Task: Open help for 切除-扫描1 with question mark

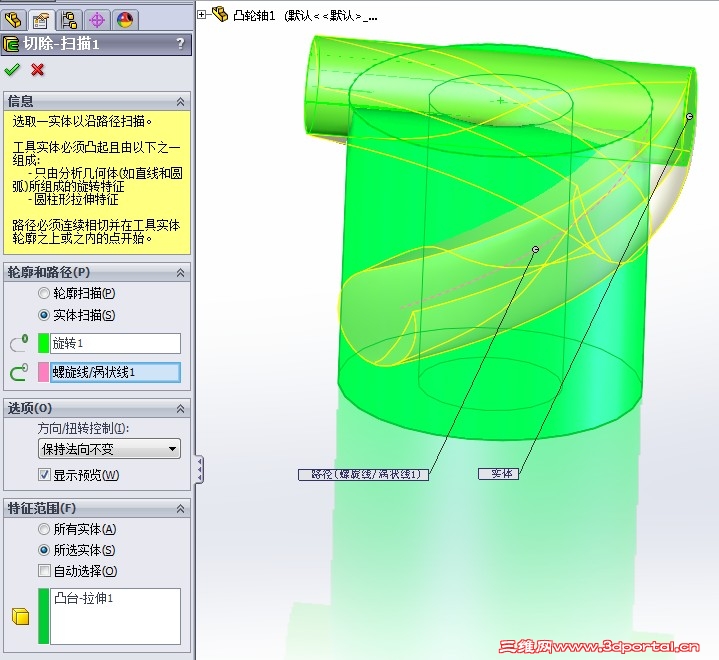Action: pyautogui.click(x=180, y=44)
